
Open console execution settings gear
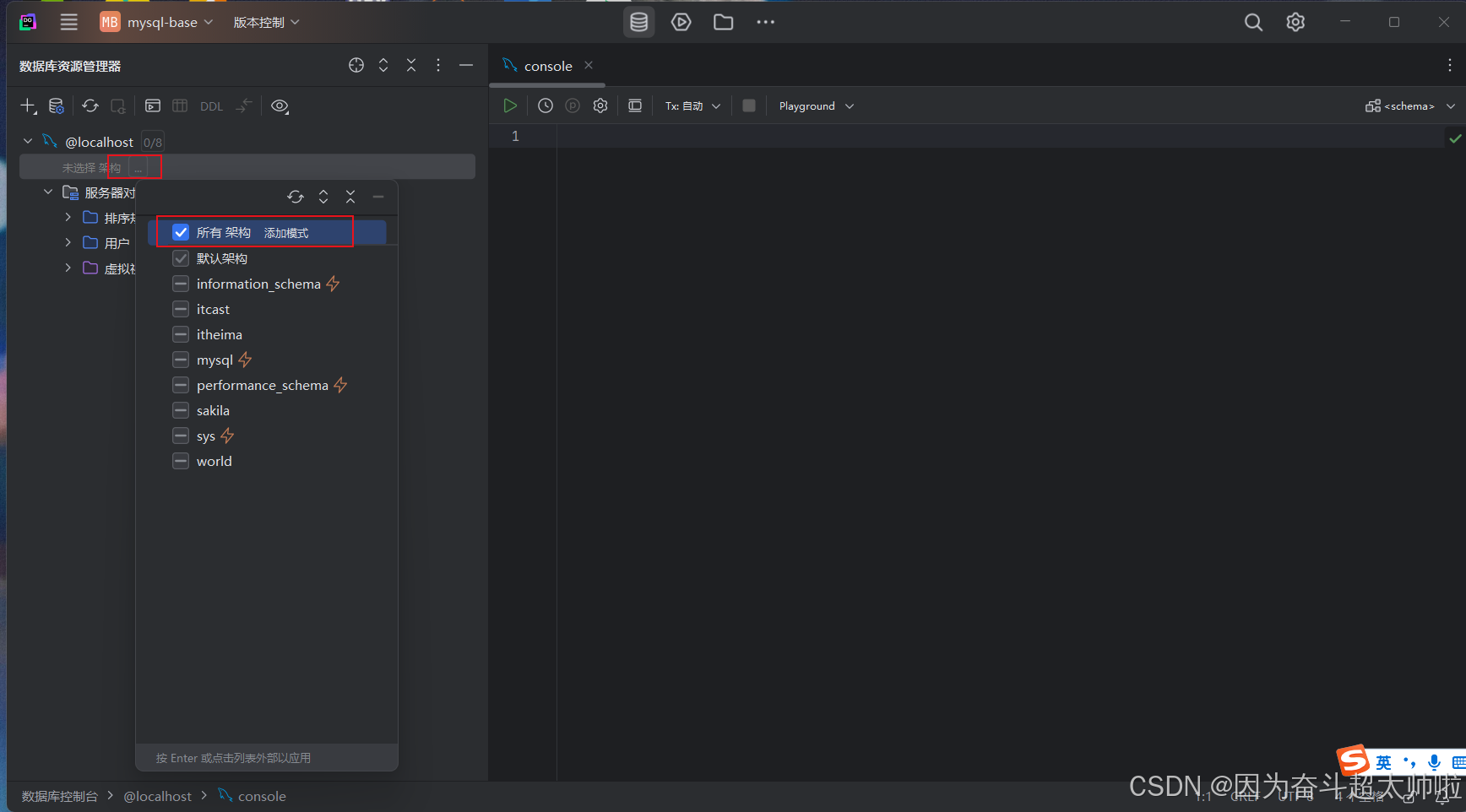pos(600,106)
